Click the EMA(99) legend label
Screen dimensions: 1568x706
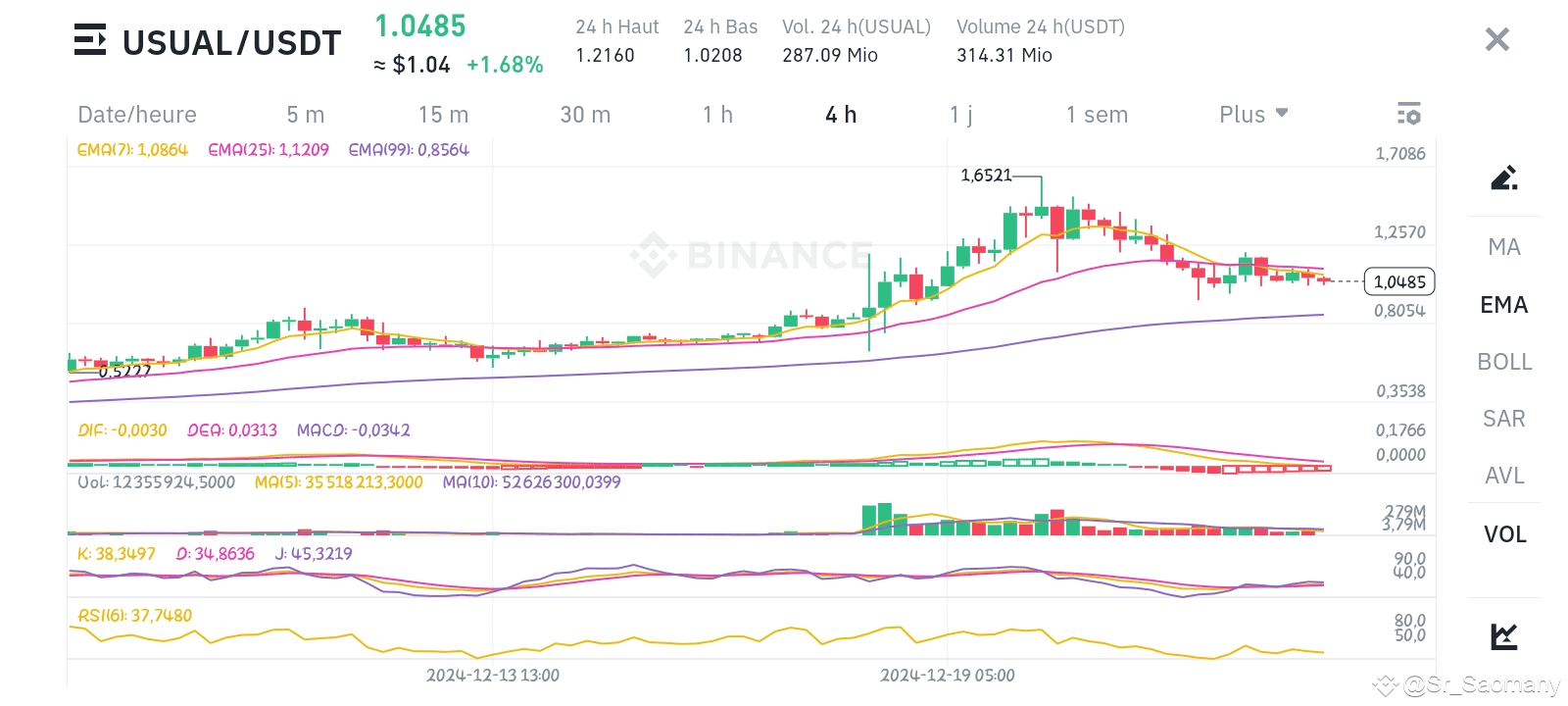click(409, 150)
